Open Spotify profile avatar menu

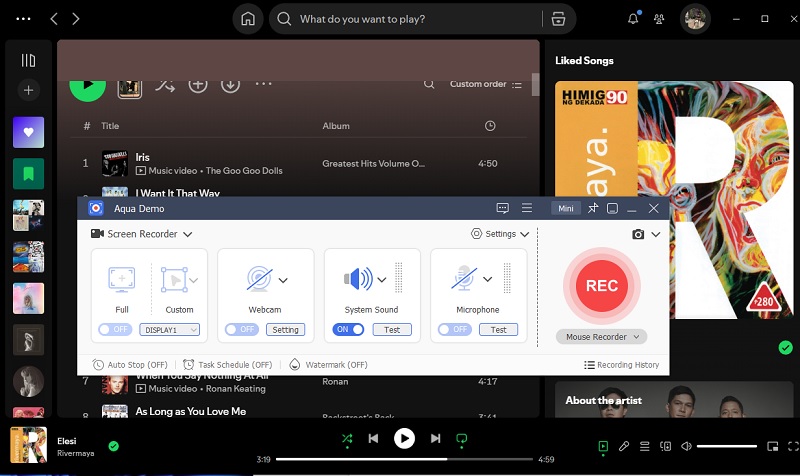point(695,19)
